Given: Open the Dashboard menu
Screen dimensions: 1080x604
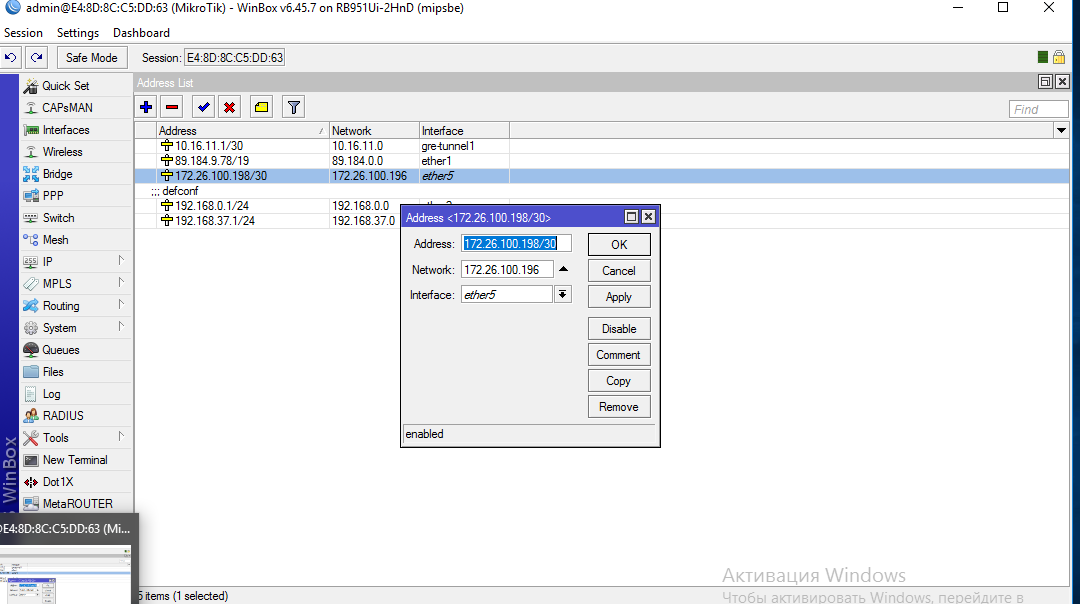Looking at the screenshot, I should (141, 33).
